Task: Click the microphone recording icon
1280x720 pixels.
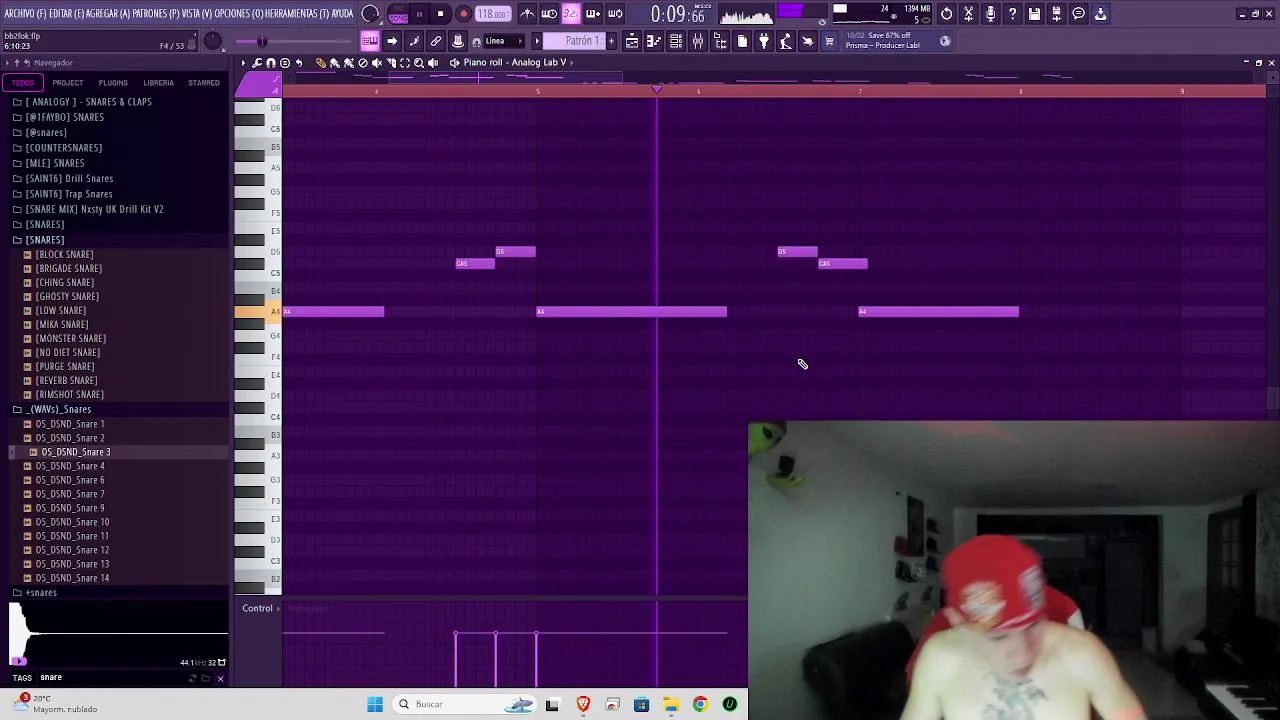Action: 990,14
